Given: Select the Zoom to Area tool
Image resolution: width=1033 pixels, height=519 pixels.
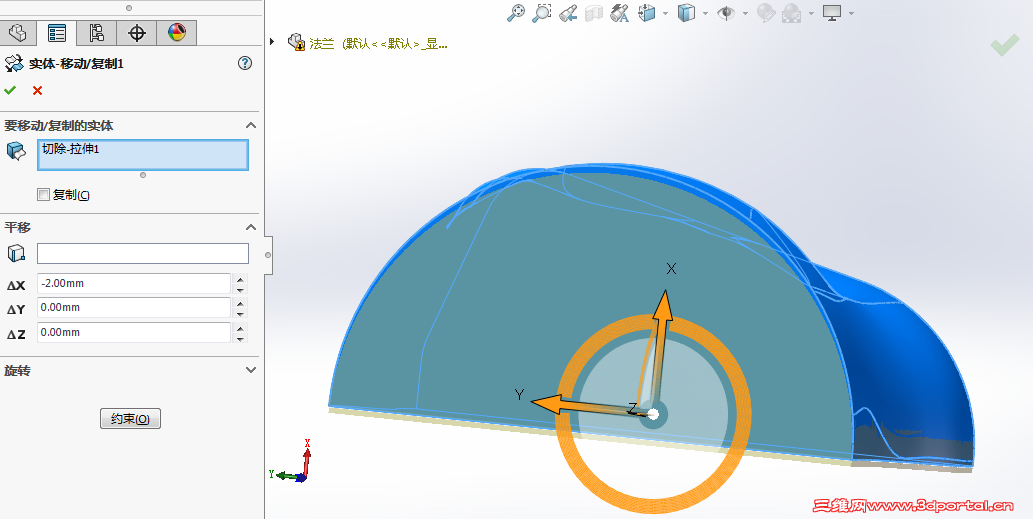Looking at the screenshot, I should (x=542, y=13).
